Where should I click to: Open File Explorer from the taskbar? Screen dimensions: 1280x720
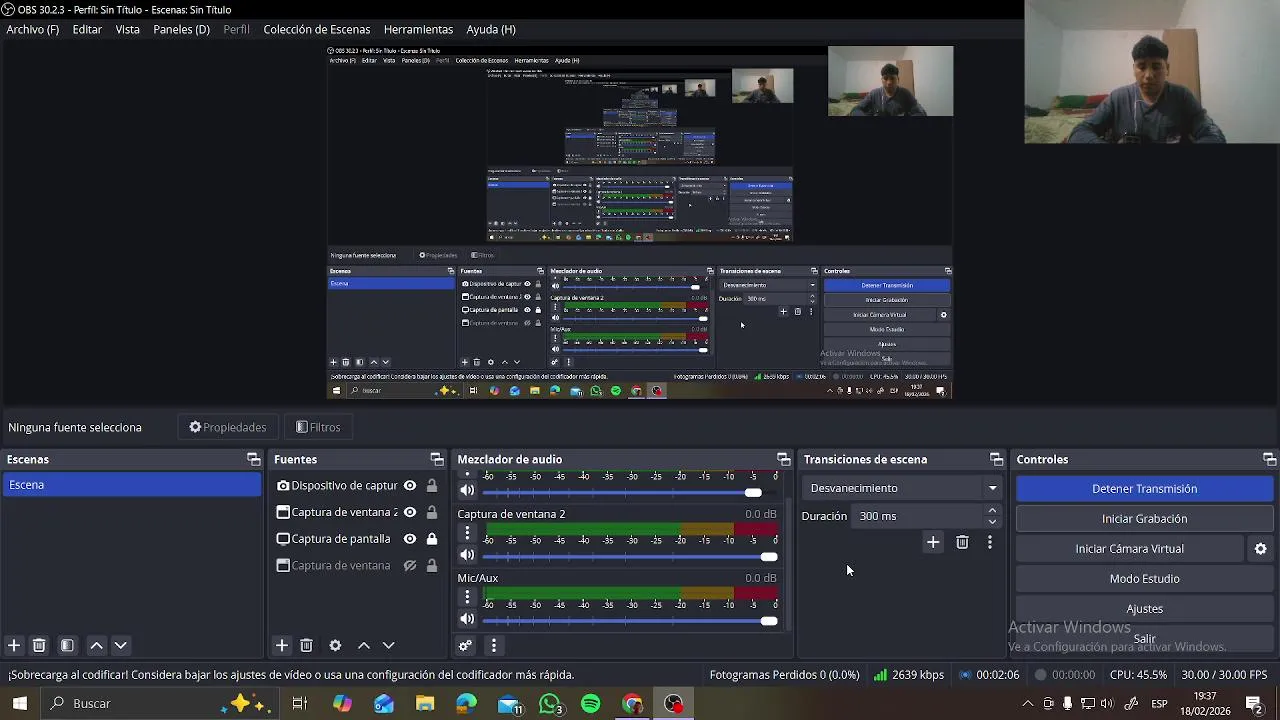(x=425, y=704)
